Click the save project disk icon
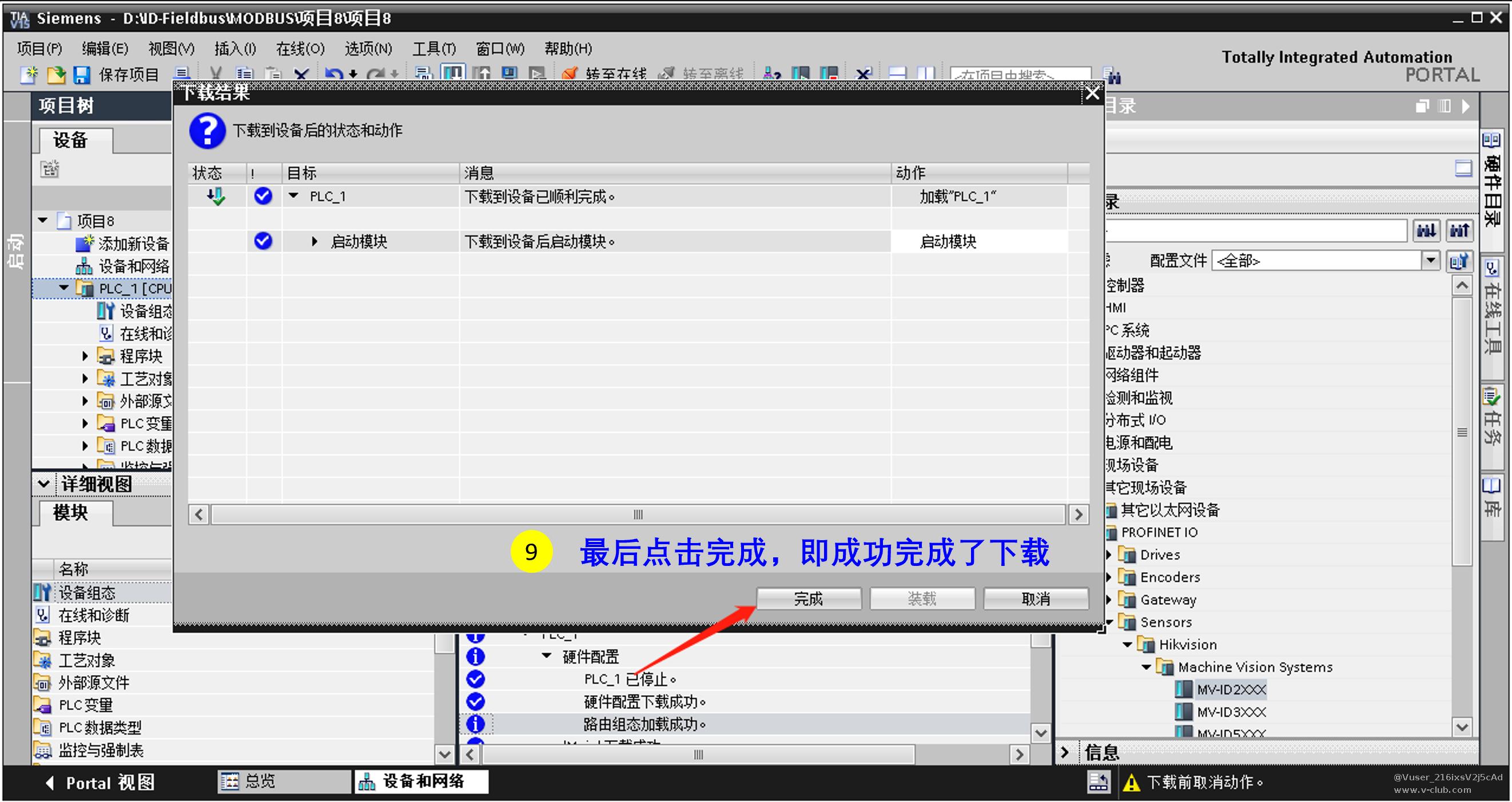 [81, 75]
